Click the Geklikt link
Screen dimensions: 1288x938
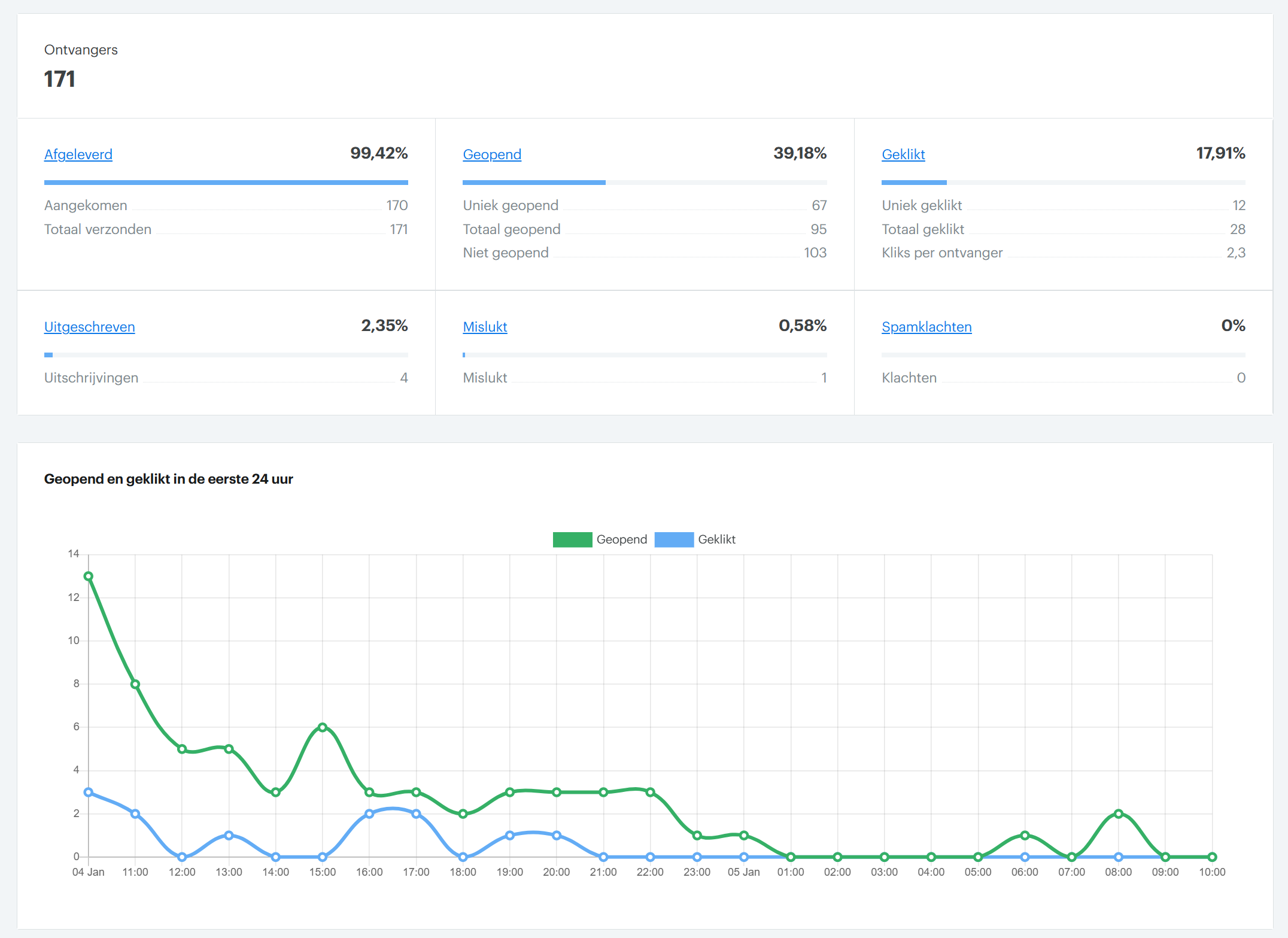click(x=903, y=154)
